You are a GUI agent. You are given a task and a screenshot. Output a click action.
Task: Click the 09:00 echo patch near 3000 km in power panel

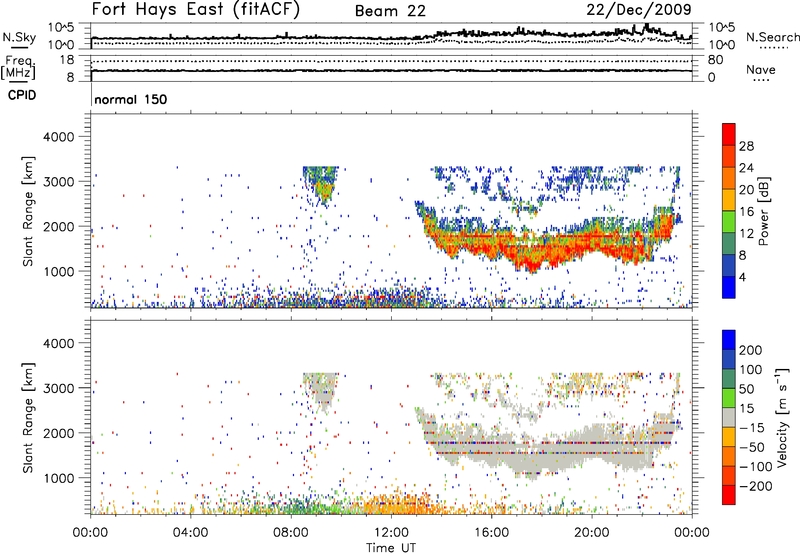[x=320, y=185]
